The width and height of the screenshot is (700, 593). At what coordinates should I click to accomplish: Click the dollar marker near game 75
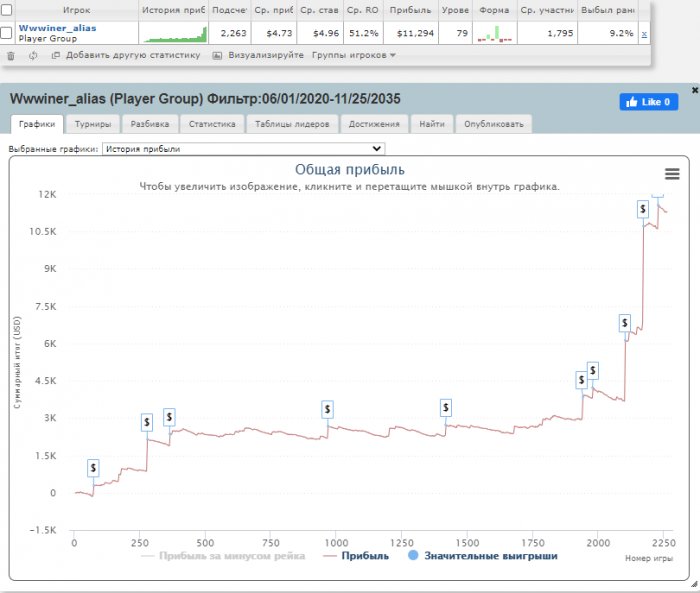point(93,468)
